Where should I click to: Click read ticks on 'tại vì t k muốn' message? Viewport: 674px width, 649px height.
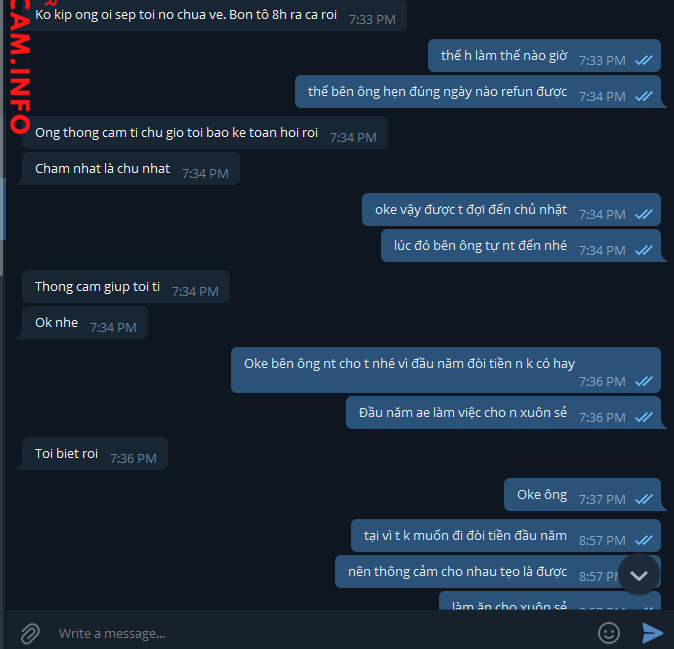point(644,540)
